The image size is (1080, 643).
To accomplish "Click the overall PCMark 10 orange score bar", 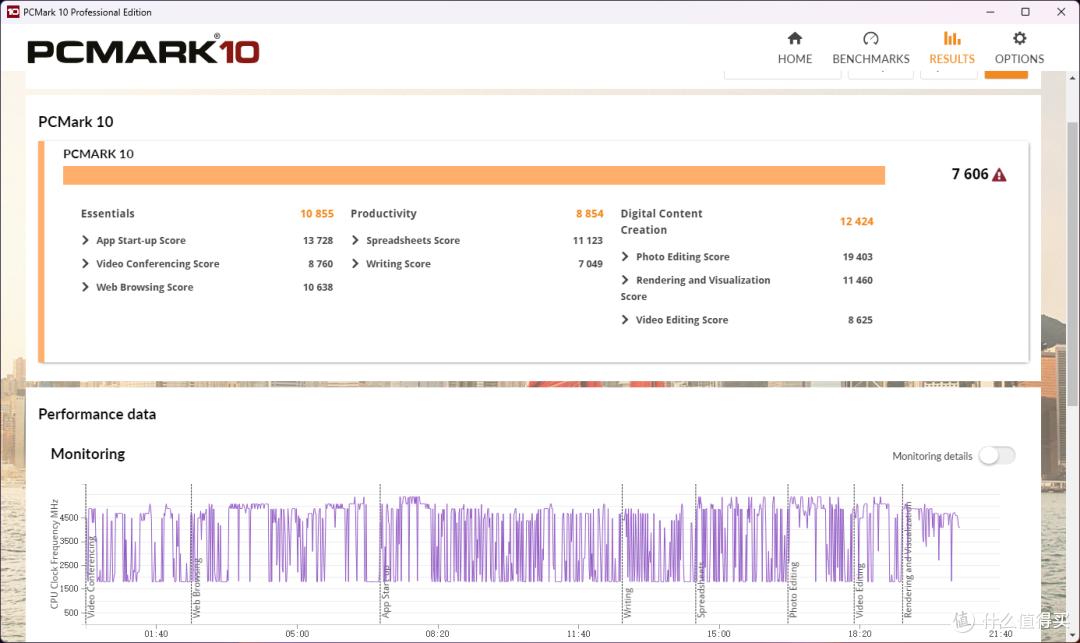I will (x=474, y=176).
